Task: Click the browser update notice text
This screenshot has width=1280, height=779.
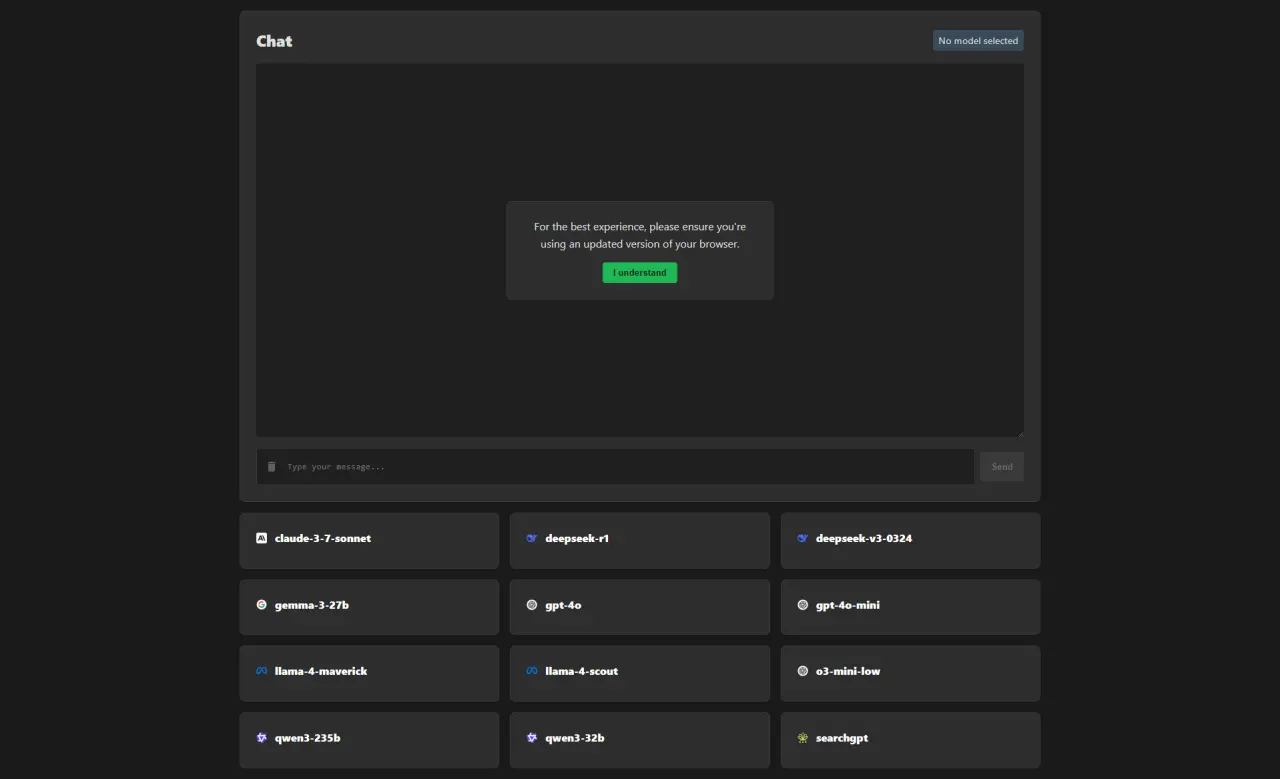Action: pyautogui.click(x=640, y=236)
